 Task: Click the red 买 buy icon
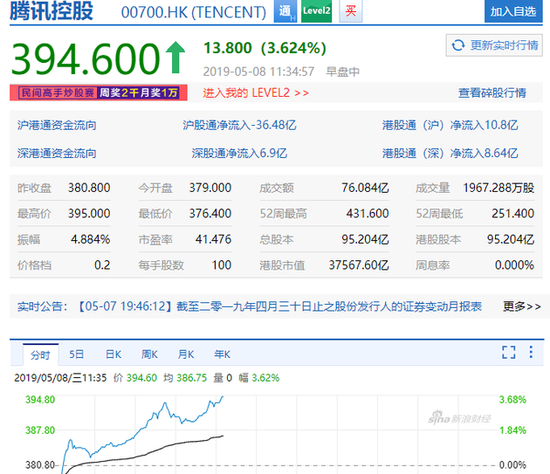coord(350,11)
